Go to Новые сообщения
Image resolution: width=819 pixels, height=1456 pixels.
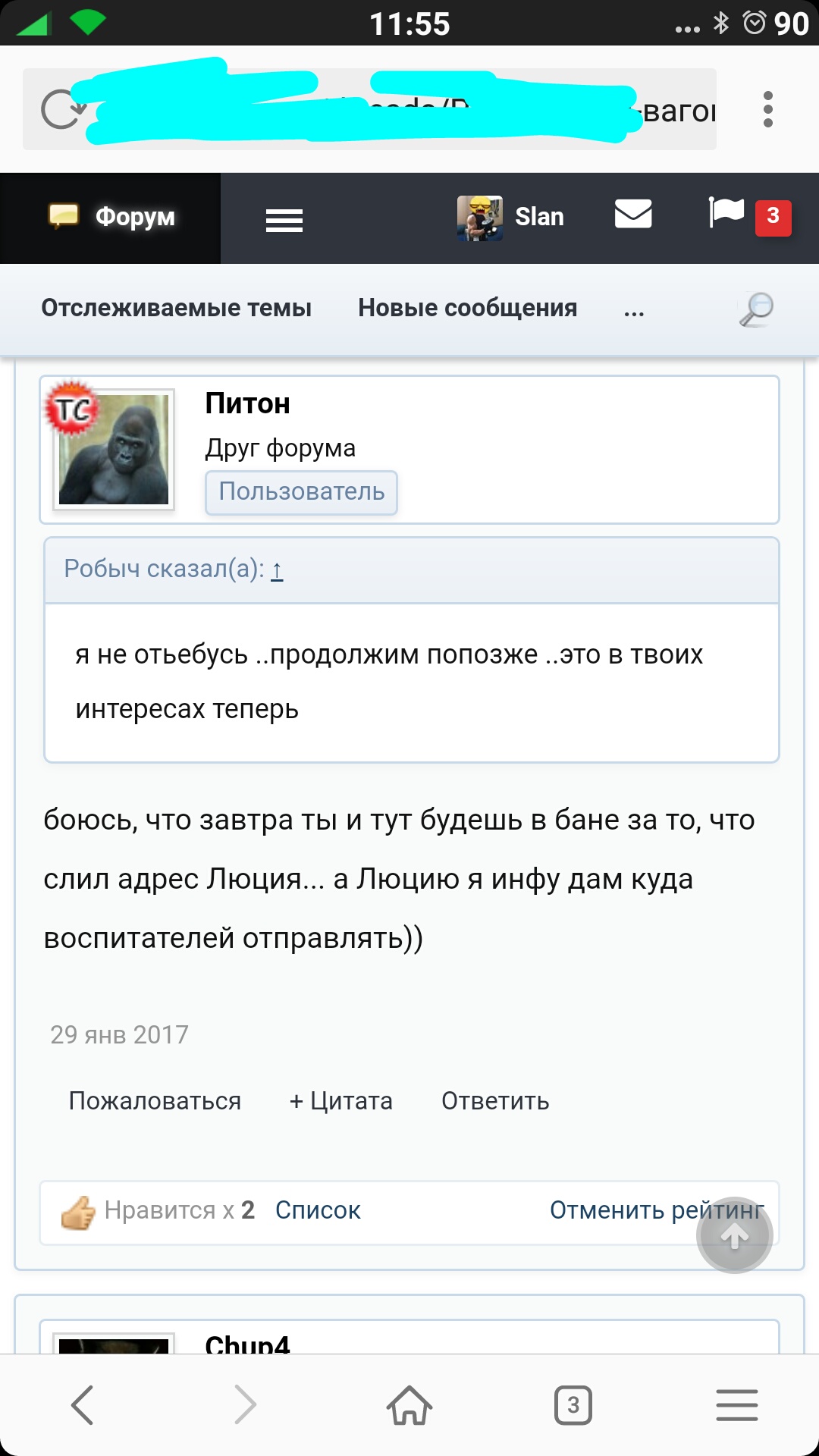[467, 308]
